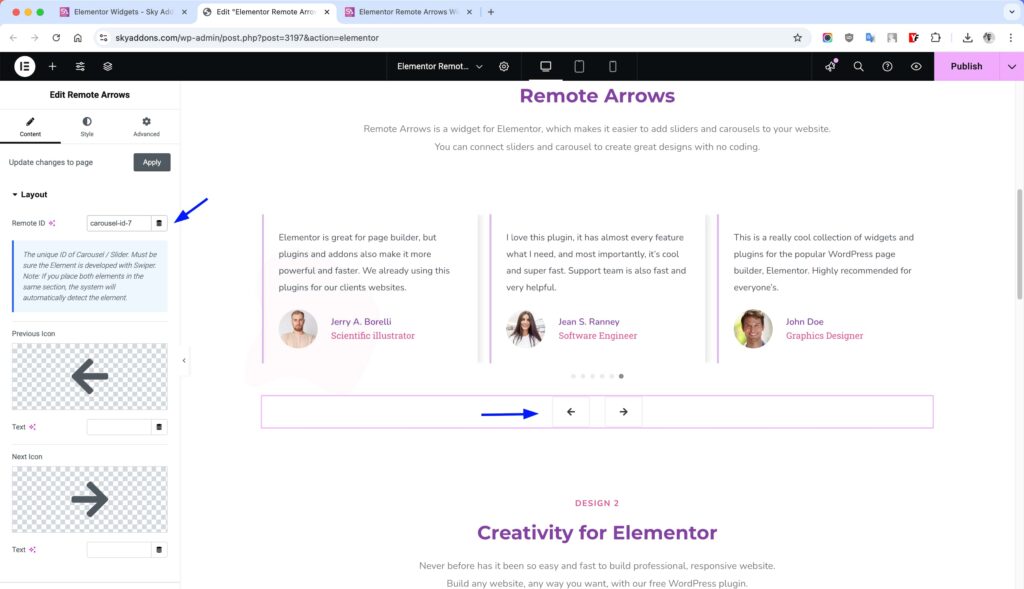This screenshot has width=1024, height=589.
Task: Go to browser home page
Action: point(78,38)
